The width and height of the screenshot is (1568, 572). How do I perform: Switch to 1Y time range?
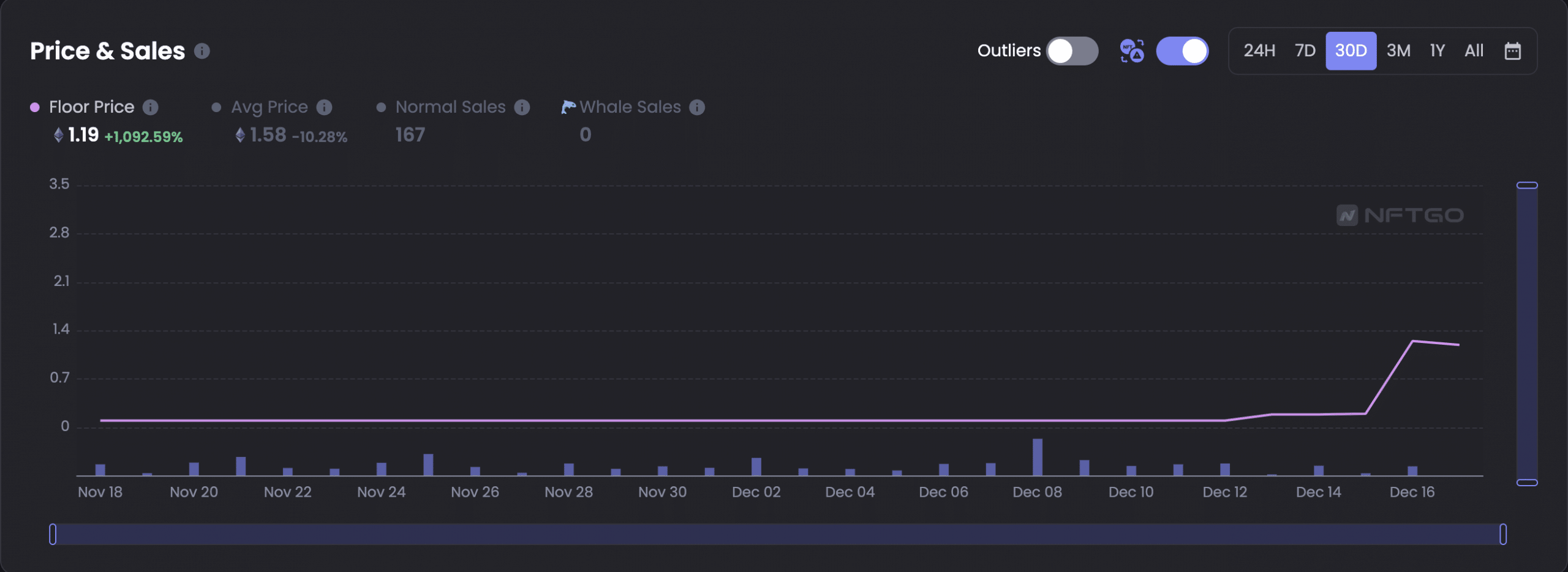click(x=1438, y=51)
